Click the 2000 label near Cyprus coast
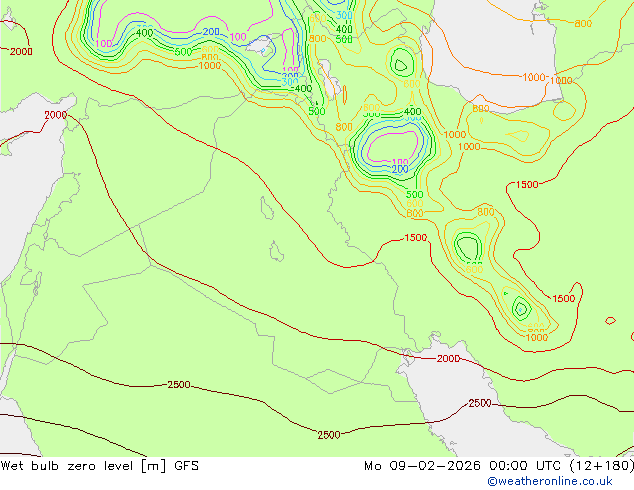This screenshot has width=634, height=490. [x=55, y=115]
